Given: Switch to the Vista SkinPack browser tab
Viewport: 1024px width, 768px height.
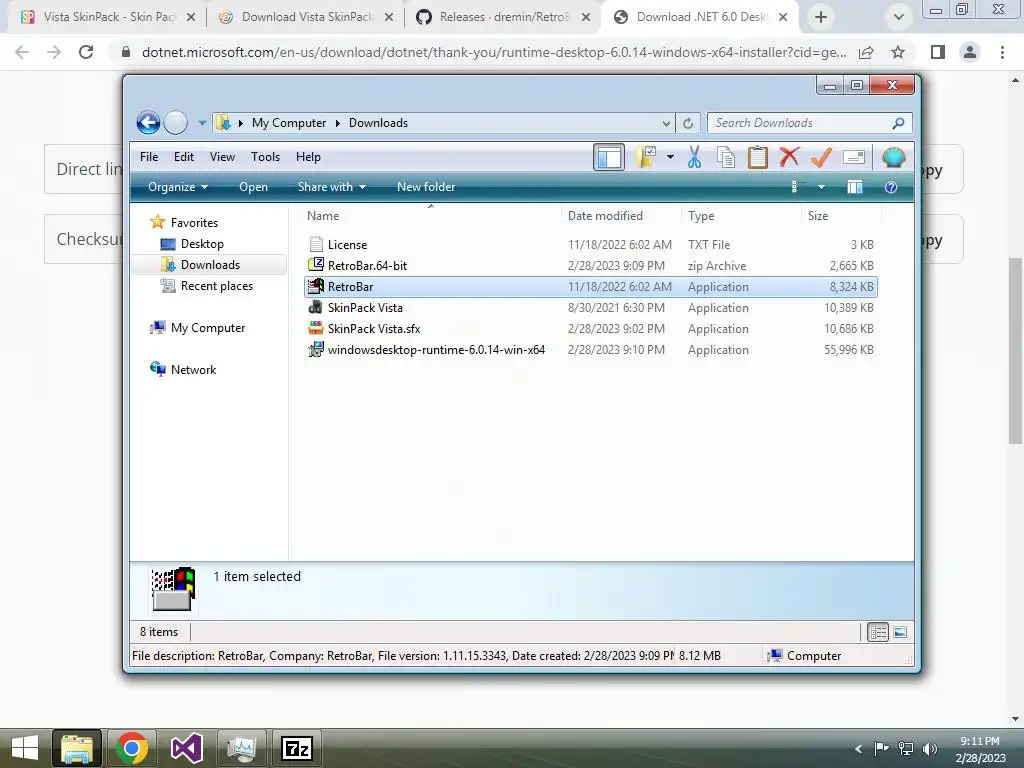Looking at the screenshot, I should 108,17.
